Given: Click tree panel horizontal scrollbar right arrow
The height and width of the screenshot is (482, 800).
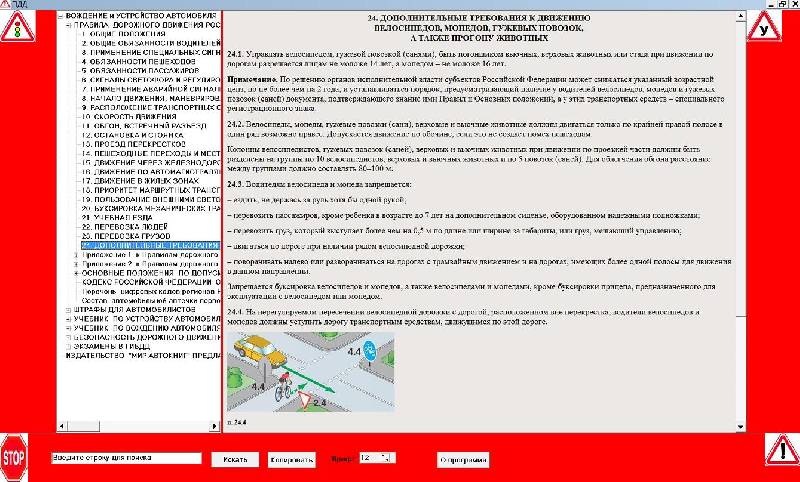Looking at the screenshot, I should pos(215,426).
